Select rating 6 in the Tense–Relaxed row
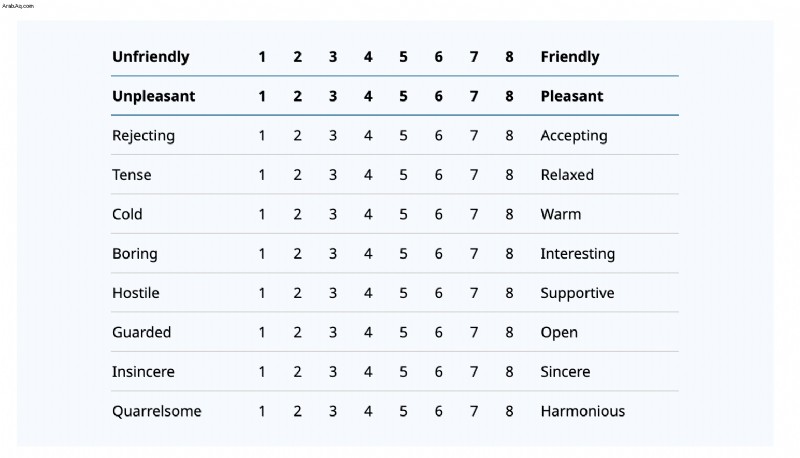Viewport: 800px width, 458px height. click(x=438, y=174)
